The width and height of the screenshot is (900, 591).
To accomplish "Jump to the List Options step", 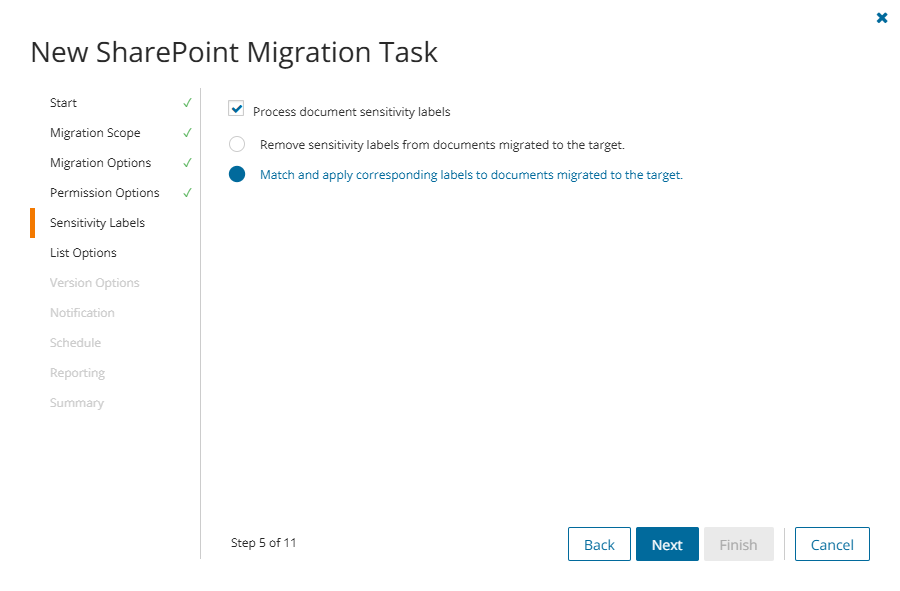I will point(83,253).
